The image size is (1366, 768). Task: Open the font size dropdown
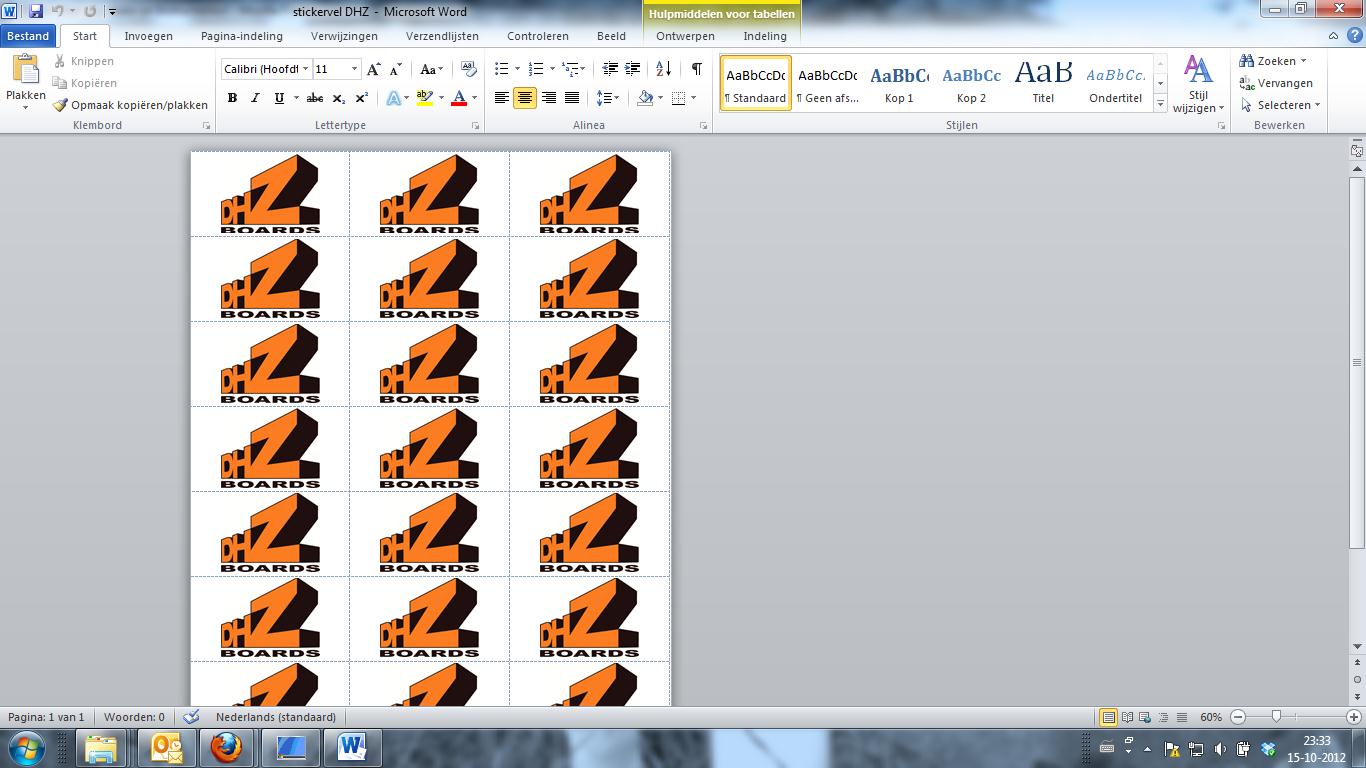tap(354, 69)
